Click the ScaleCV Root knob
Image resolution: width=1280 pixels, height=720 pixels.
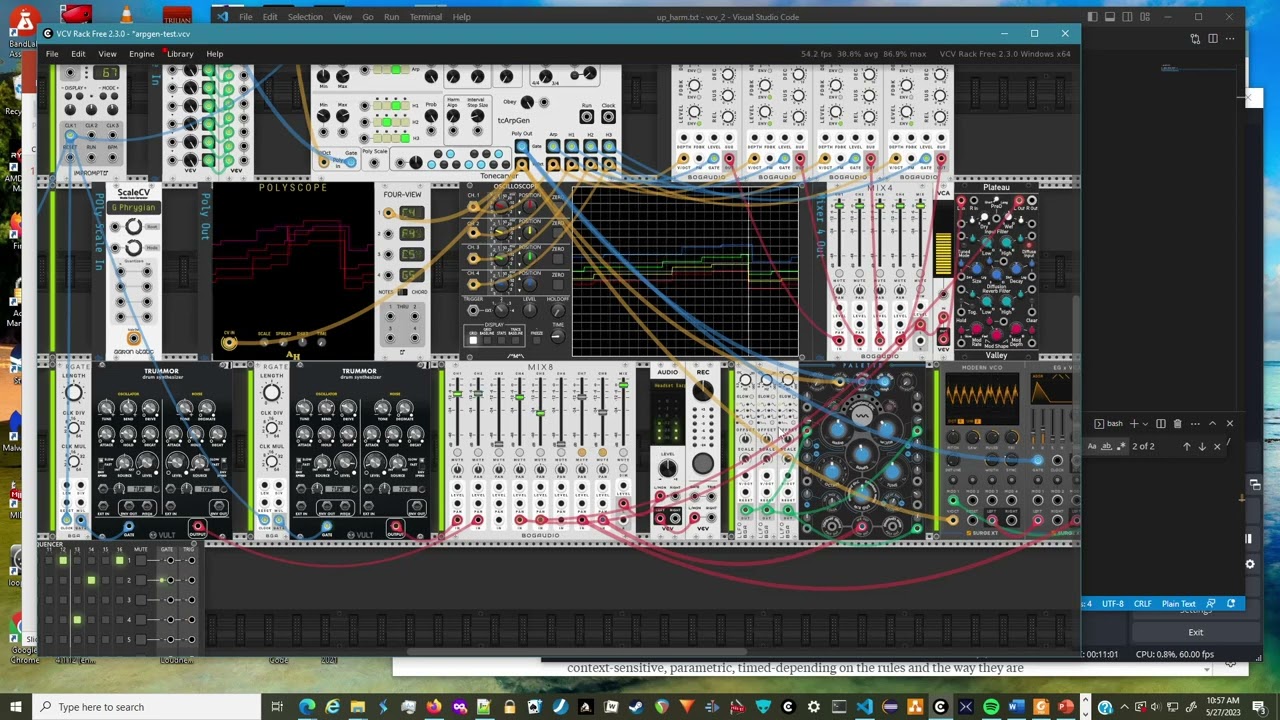pos(134,227)
